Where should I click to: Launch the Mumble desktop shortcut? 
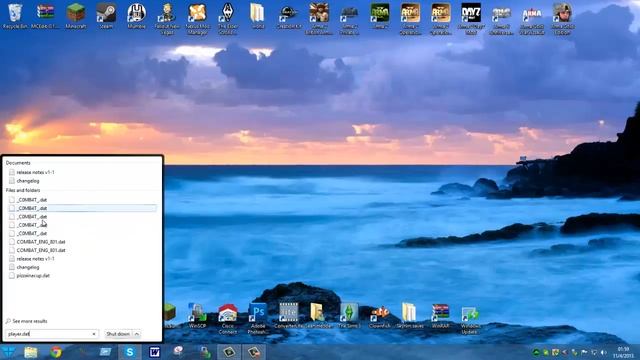(136, 16)
